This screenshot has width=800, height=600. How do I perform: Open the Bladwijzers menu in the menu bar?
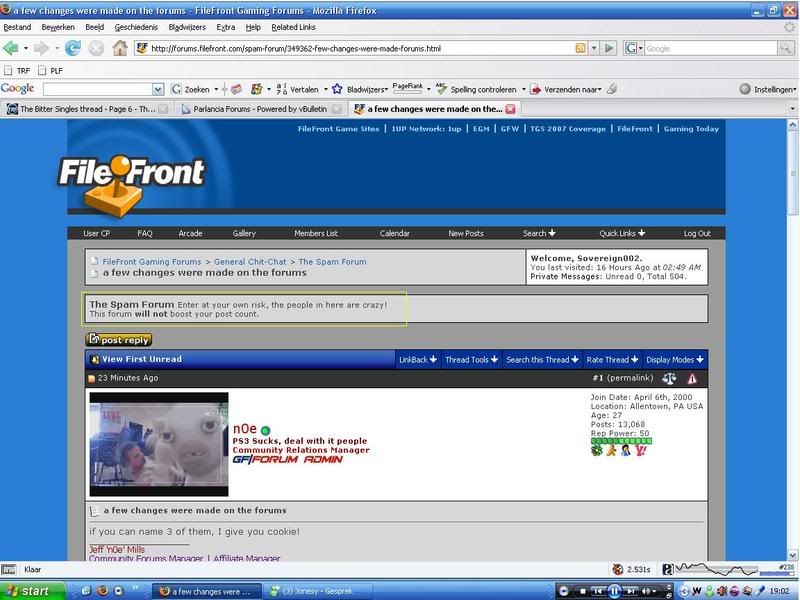[188, 27]
